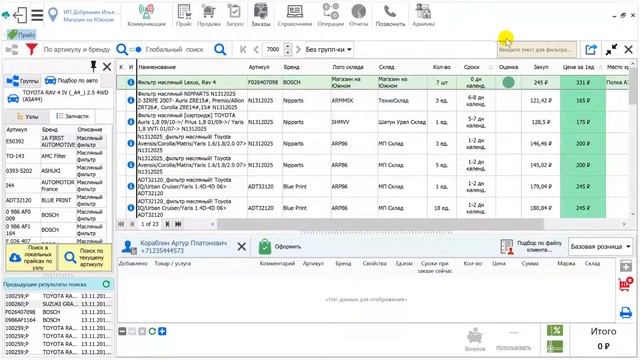The image size is (640, 360).
Task: Click the Подбор по файлу клиента icon
Action: point(507,247)
